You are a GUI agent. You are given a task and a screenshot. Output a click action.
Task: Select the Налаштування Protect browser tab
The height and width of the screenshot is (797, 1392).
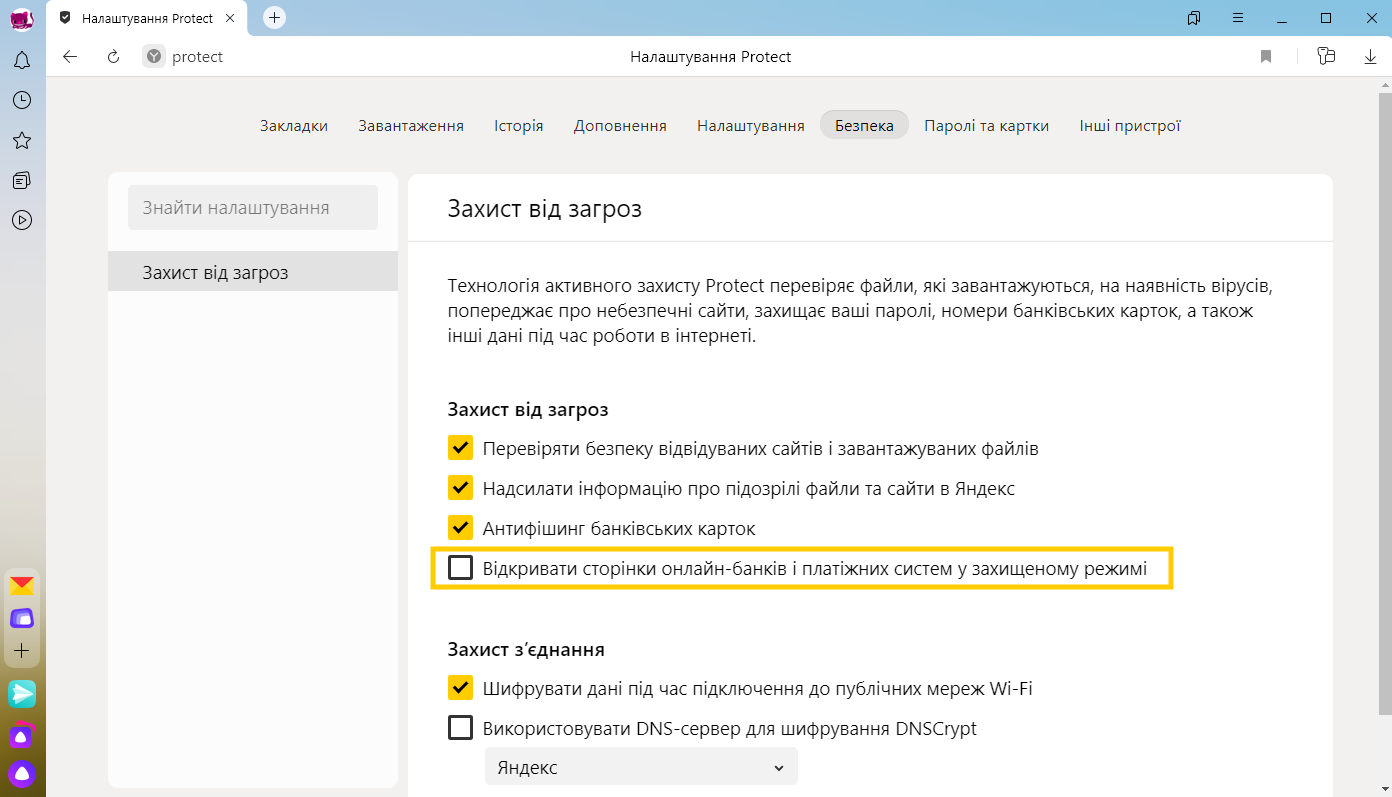[x=147, y=18]
